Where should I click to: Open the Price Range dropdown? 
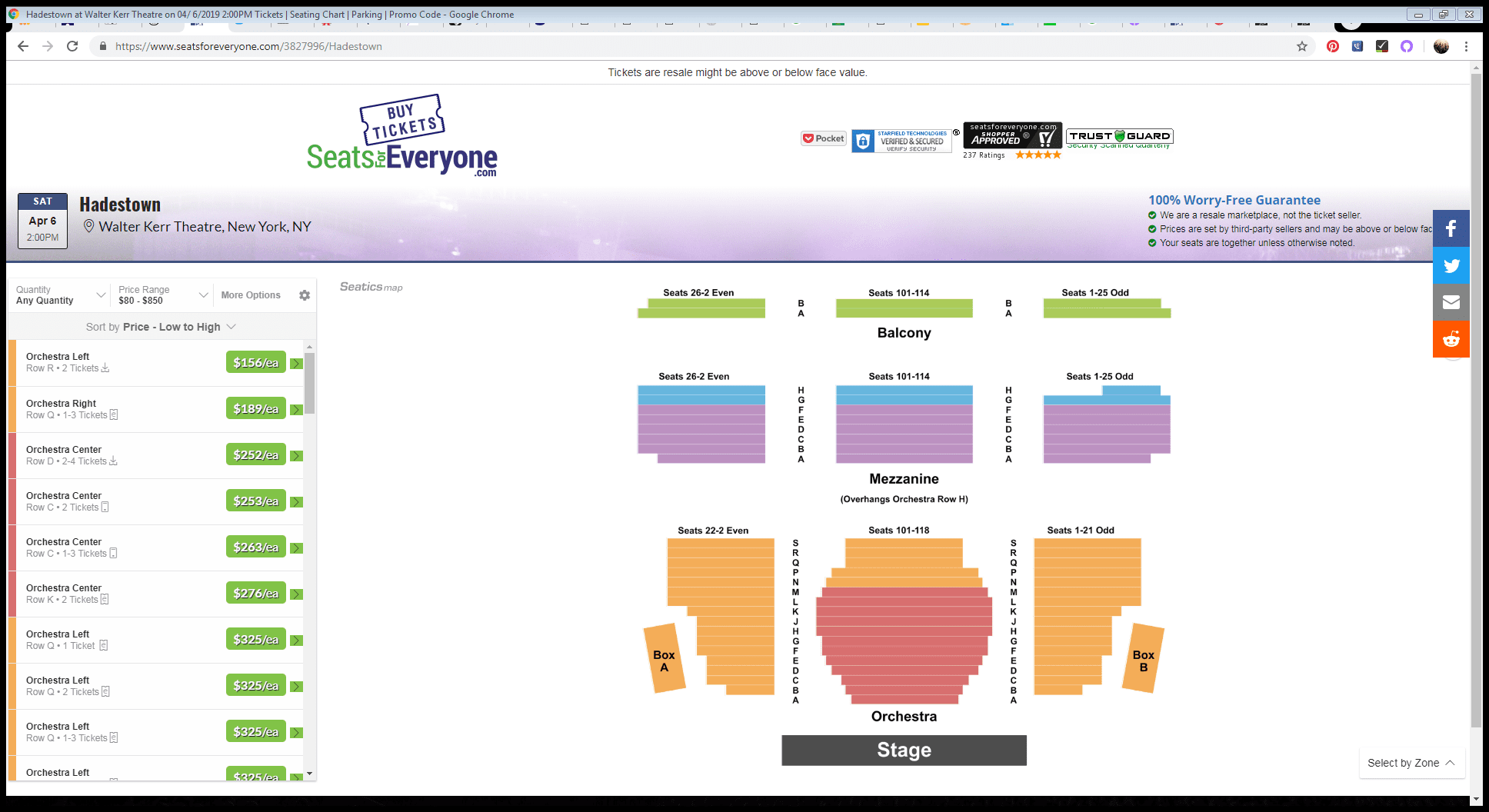point(163,295)
